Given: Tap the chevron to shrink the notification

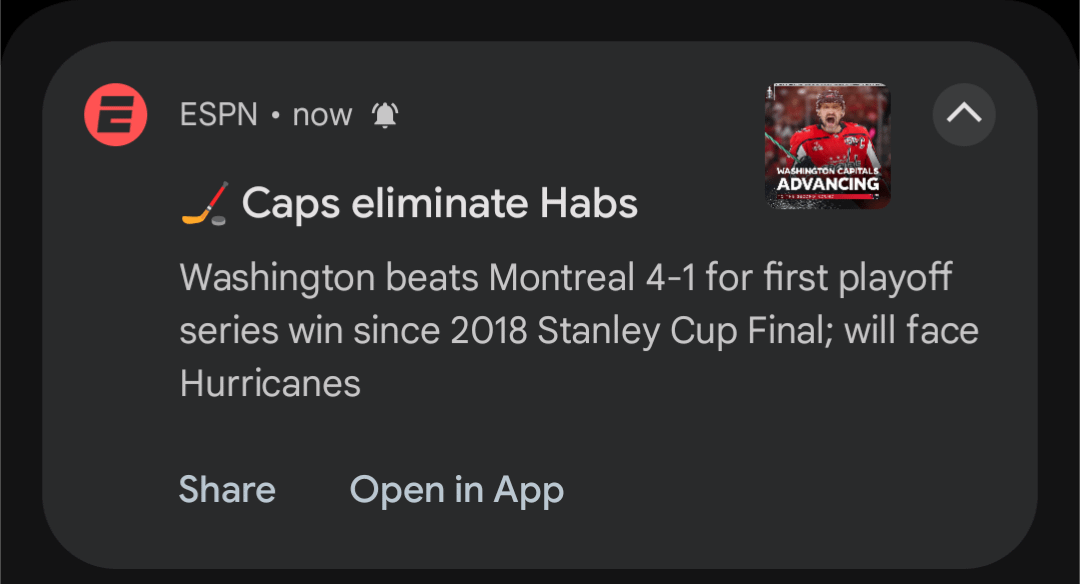Looking at the screenshot, I should (x=962, y=114).
